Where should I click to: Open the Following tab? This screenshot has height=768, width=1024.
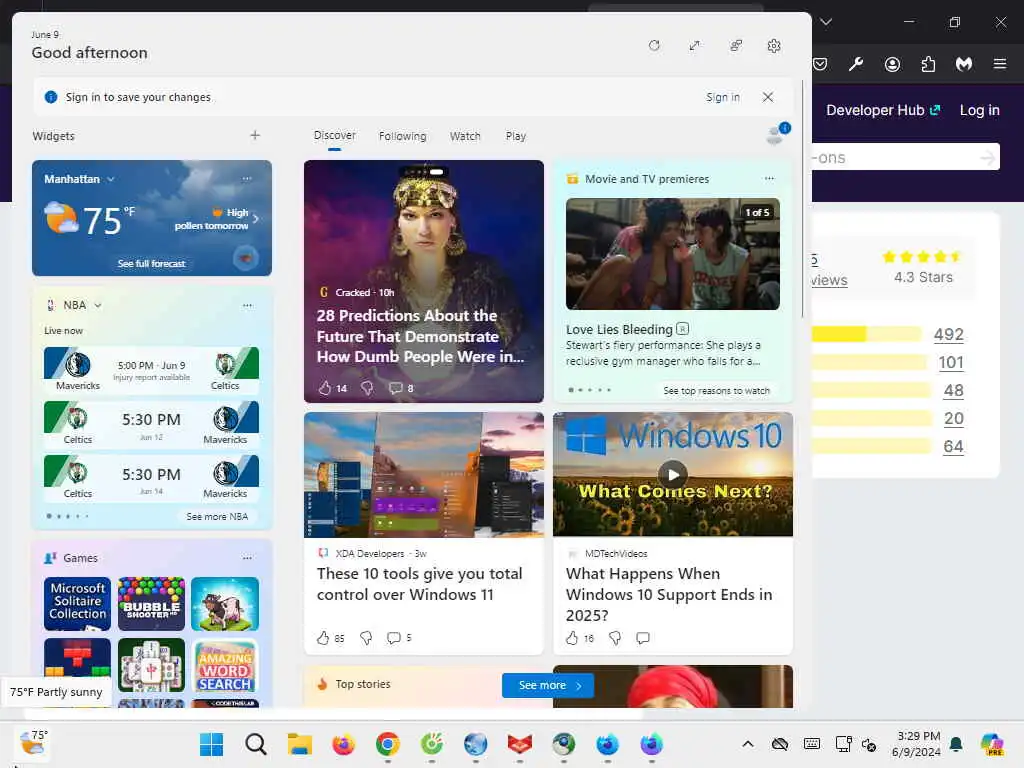click(x=402, y=136)
